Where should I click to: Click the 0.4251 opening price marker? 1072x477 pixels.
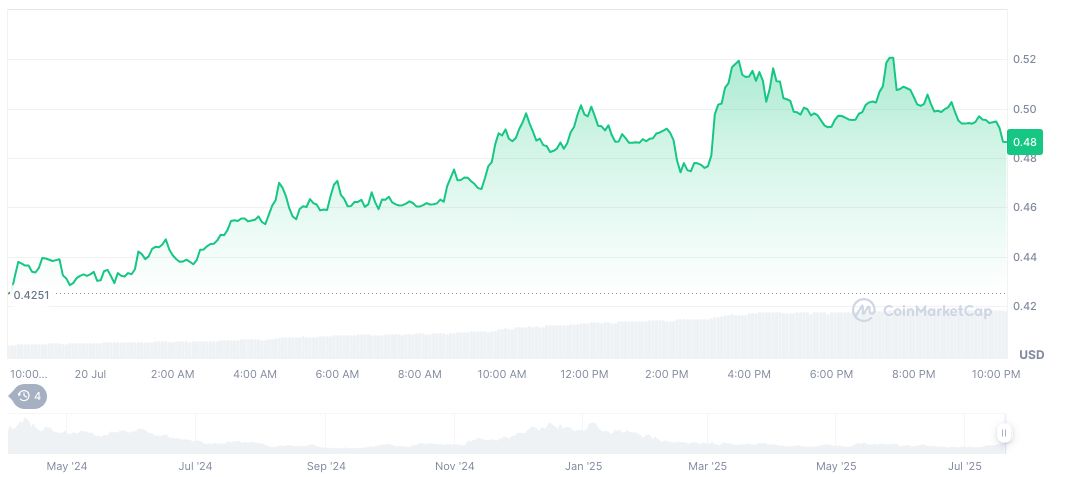[32, 294]
